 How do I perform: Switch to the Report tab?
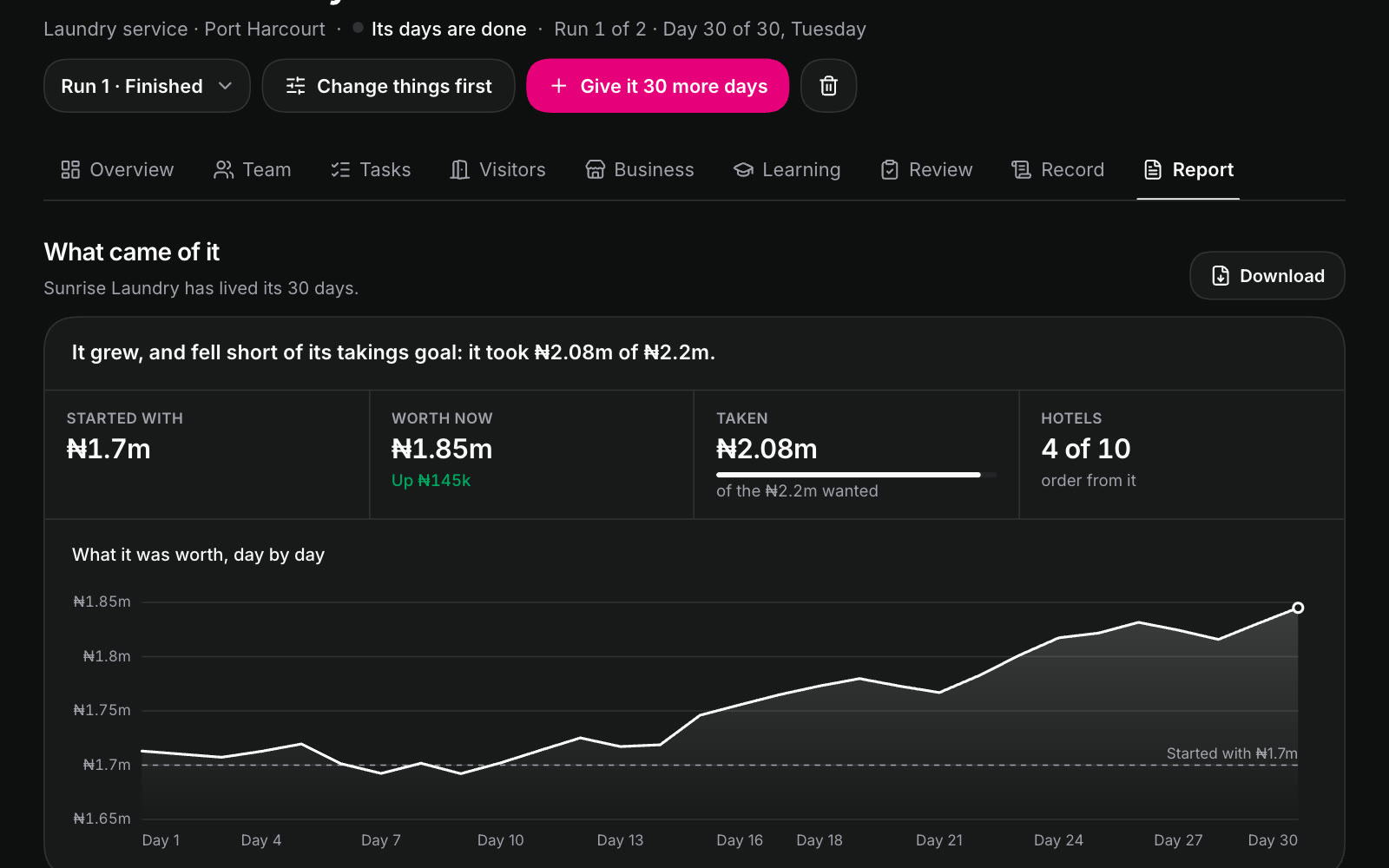pos(1188,170)
